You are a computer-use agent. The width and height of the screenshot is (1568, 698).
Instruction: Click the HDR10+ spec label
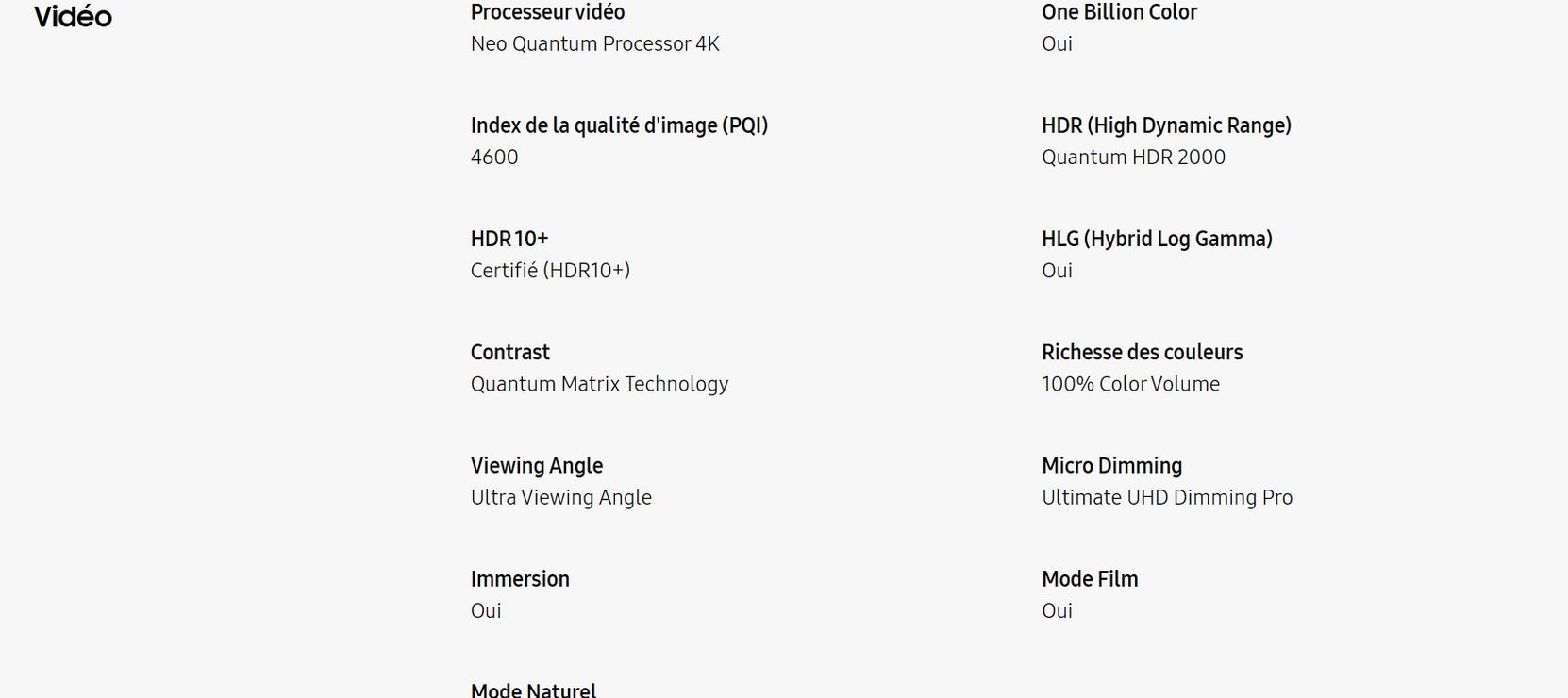point(509,239)
